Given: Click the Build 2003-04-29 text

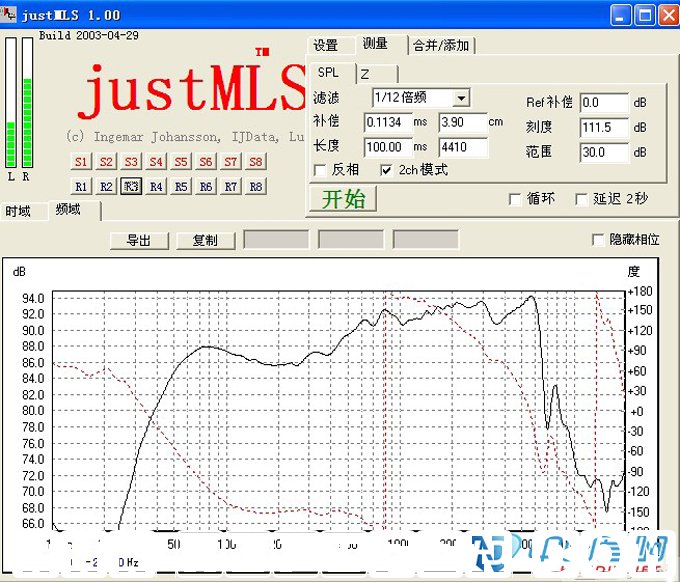Looking at the screenshot, I should (x=89, y=36).
